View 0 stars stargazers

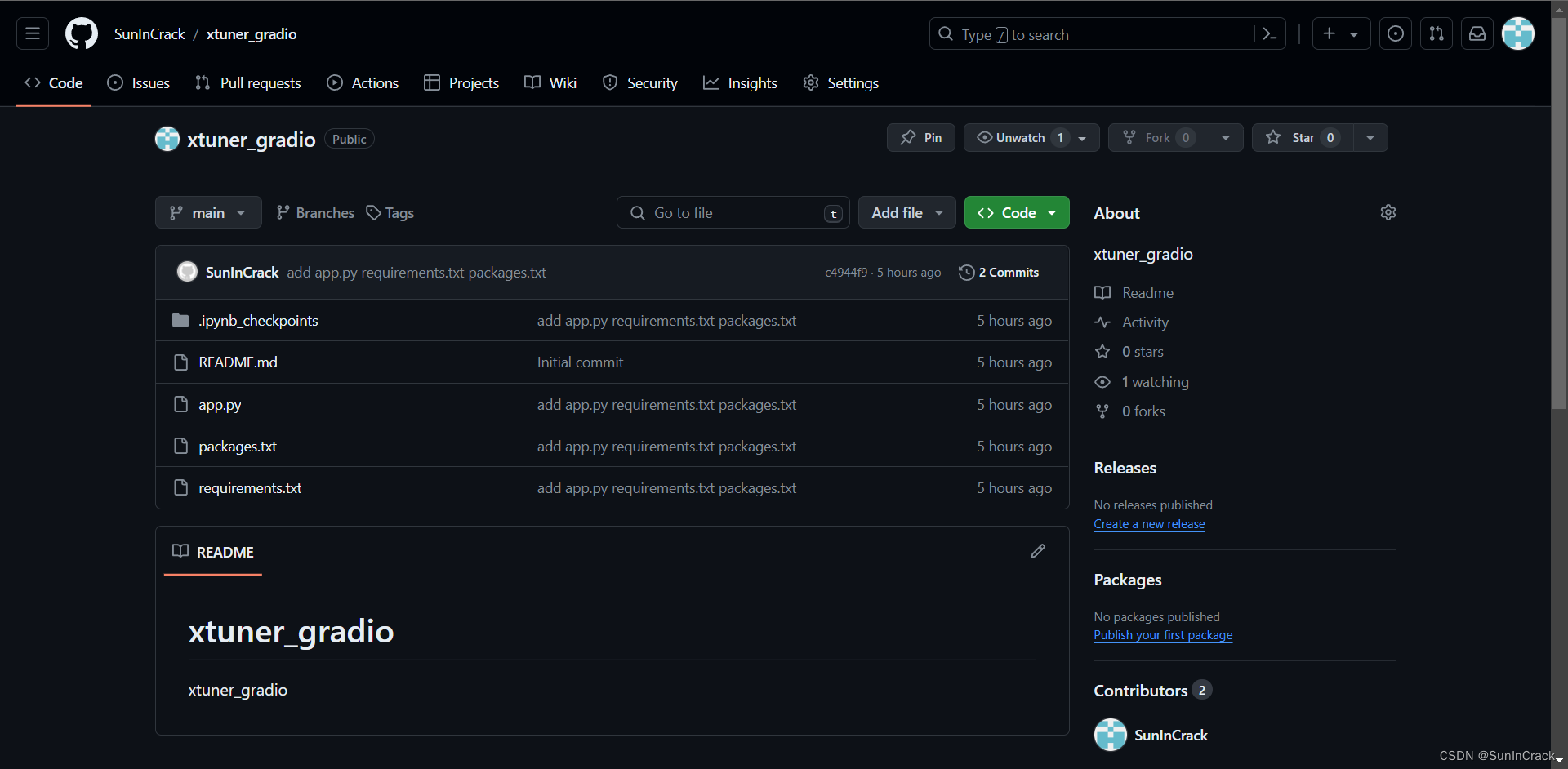tap(1129, 351)
